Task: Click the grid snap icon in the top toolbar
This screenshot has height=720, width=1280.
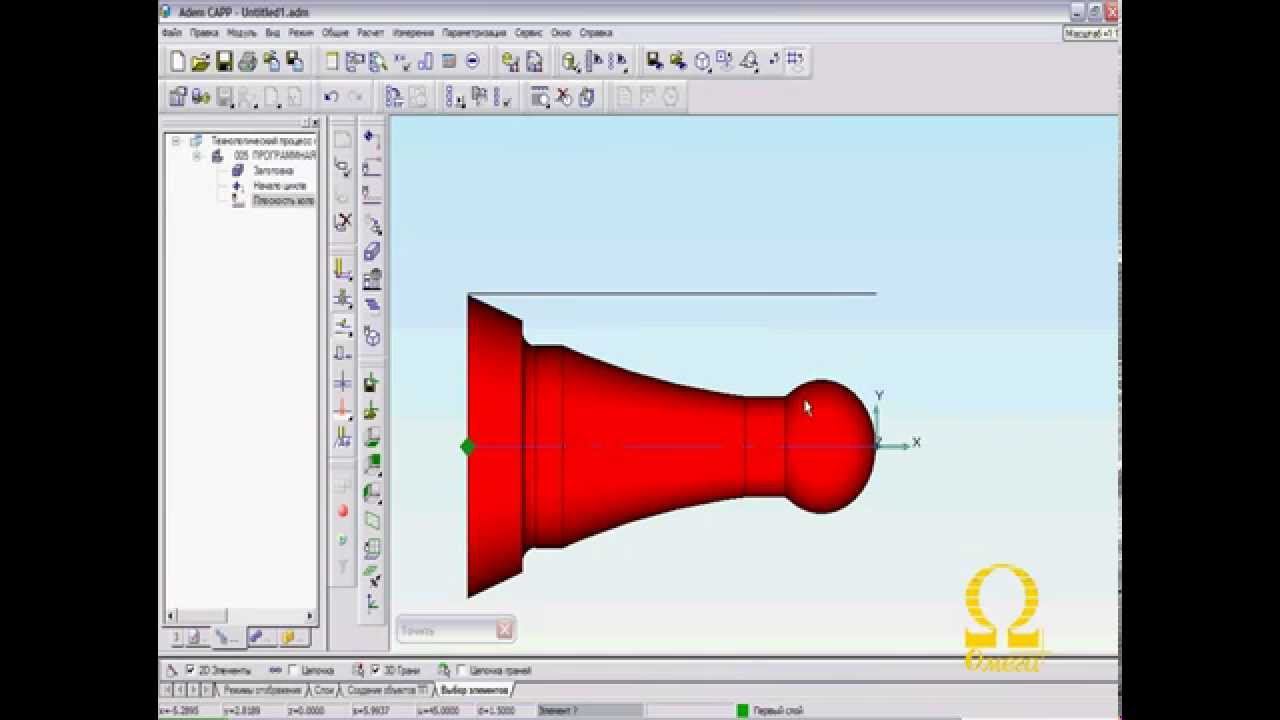Action: [x=795, y=62]
